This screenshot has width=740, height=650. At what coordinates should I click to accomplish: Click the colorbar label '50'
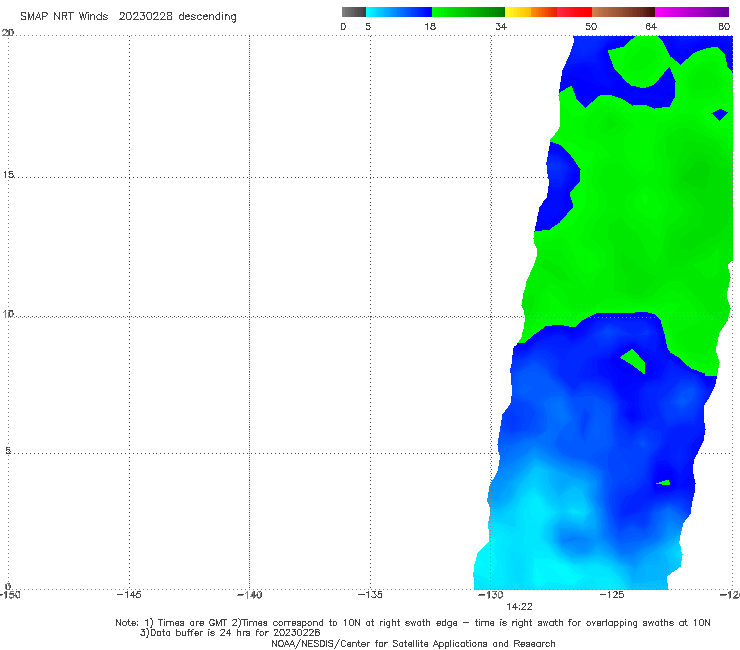(591, 27)
